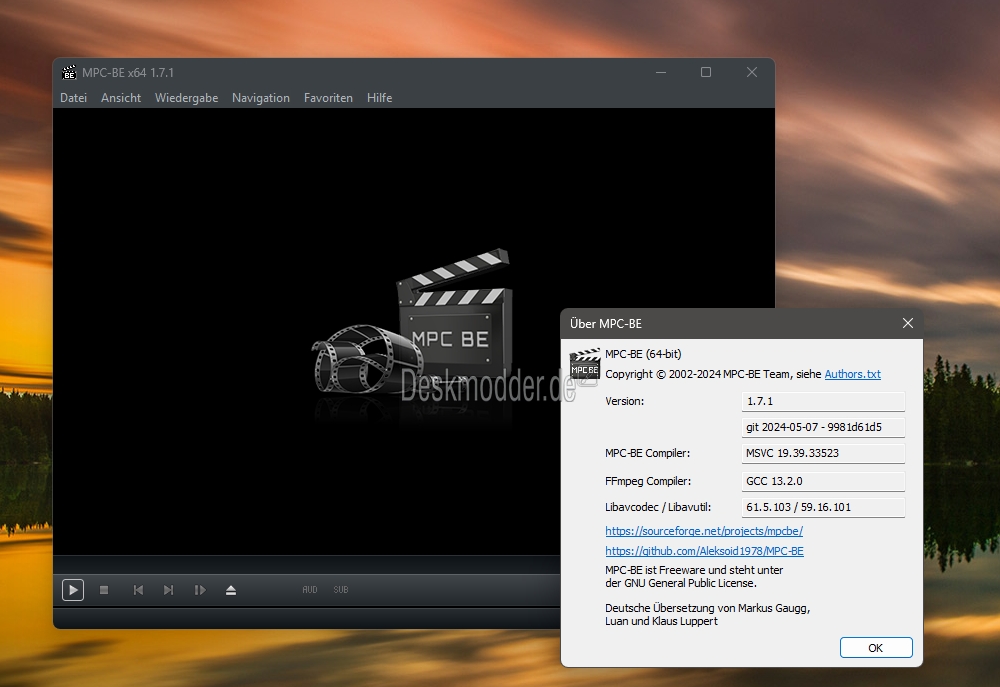
Task: Click the GNU General Public License text
Action: tap(694, 577)
